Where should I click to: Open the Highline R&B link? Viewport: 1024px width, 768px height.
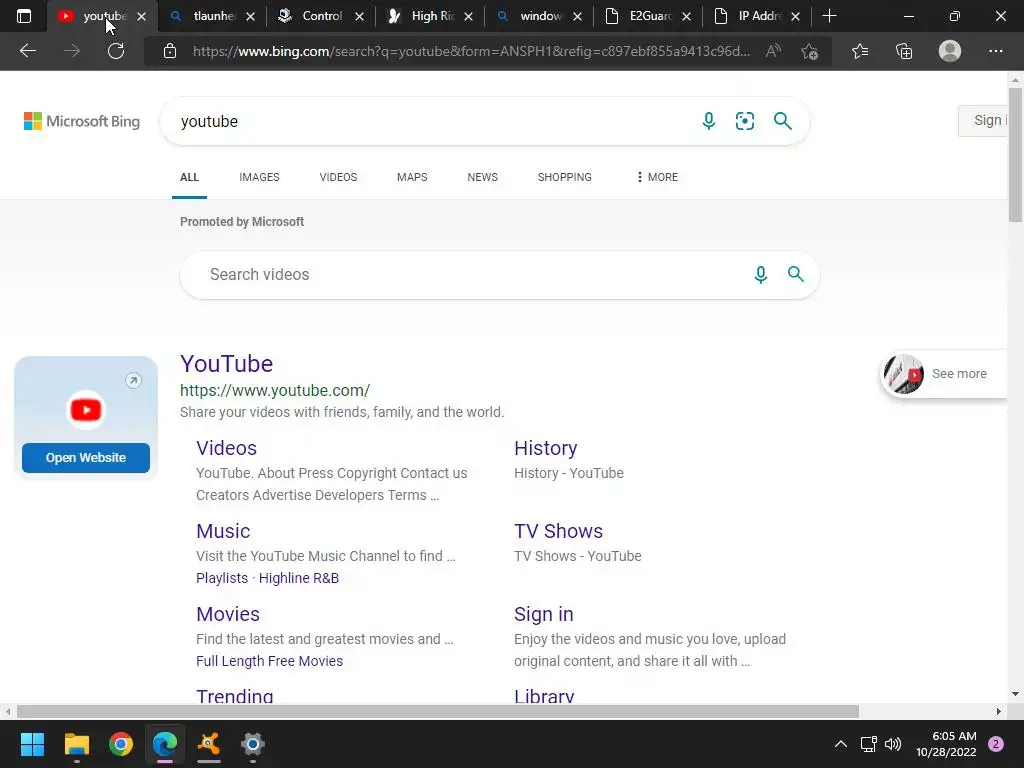298,578
